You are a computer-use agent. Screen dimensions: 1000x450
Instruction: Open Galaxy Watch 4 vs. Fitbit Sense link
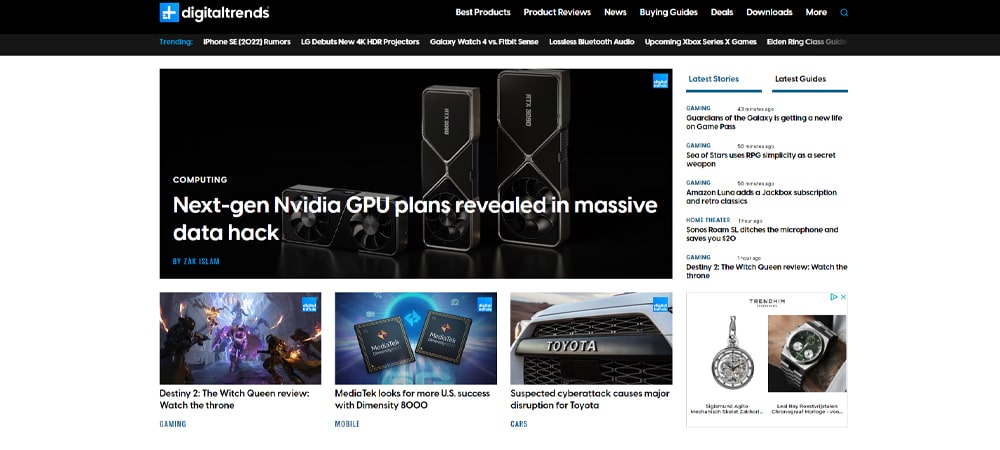(x=484, y=42)
